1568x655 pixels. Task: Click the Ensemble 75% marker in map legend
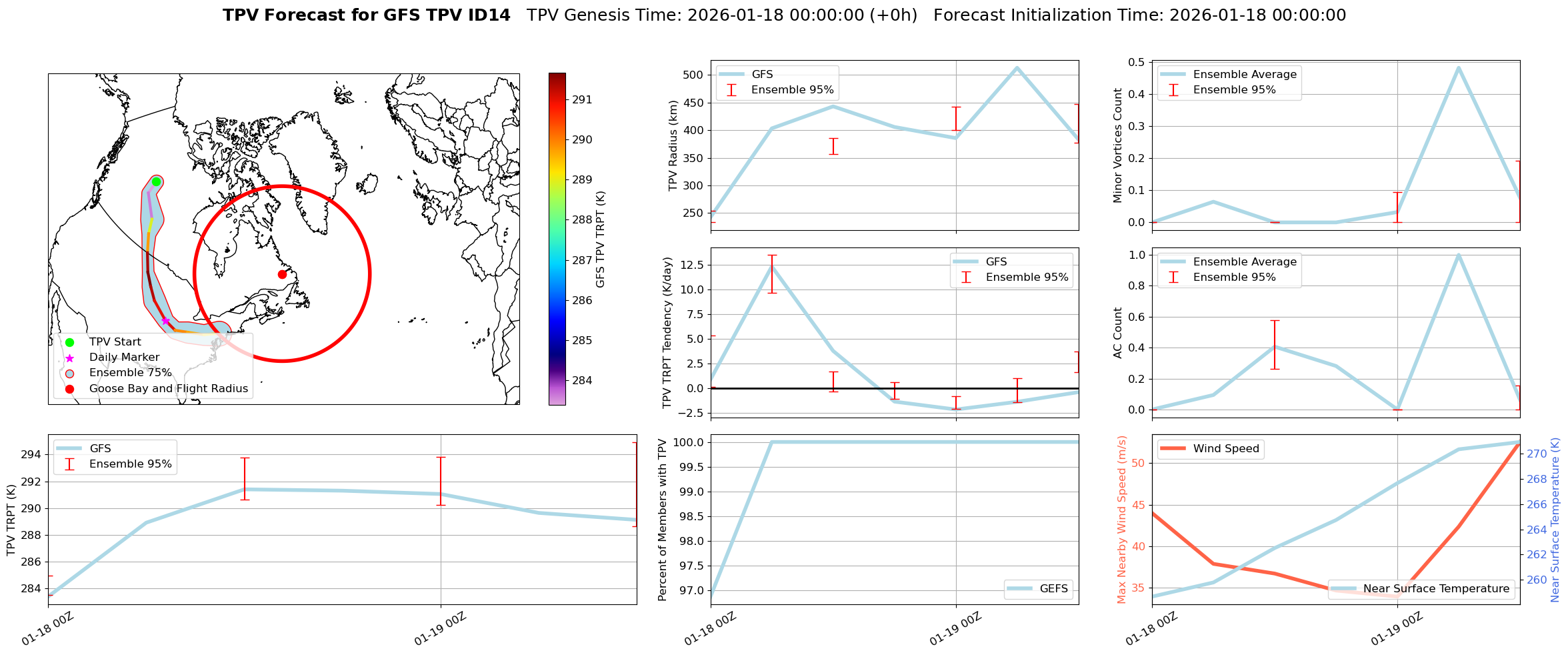[x=69, y=373]
